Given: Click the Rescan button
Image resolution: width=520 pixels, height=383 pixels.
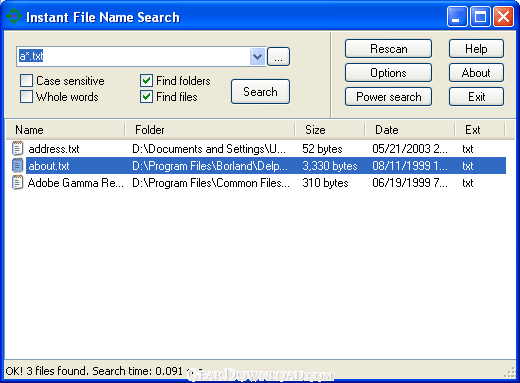Looking at the screenshot, I should (388, 49).
